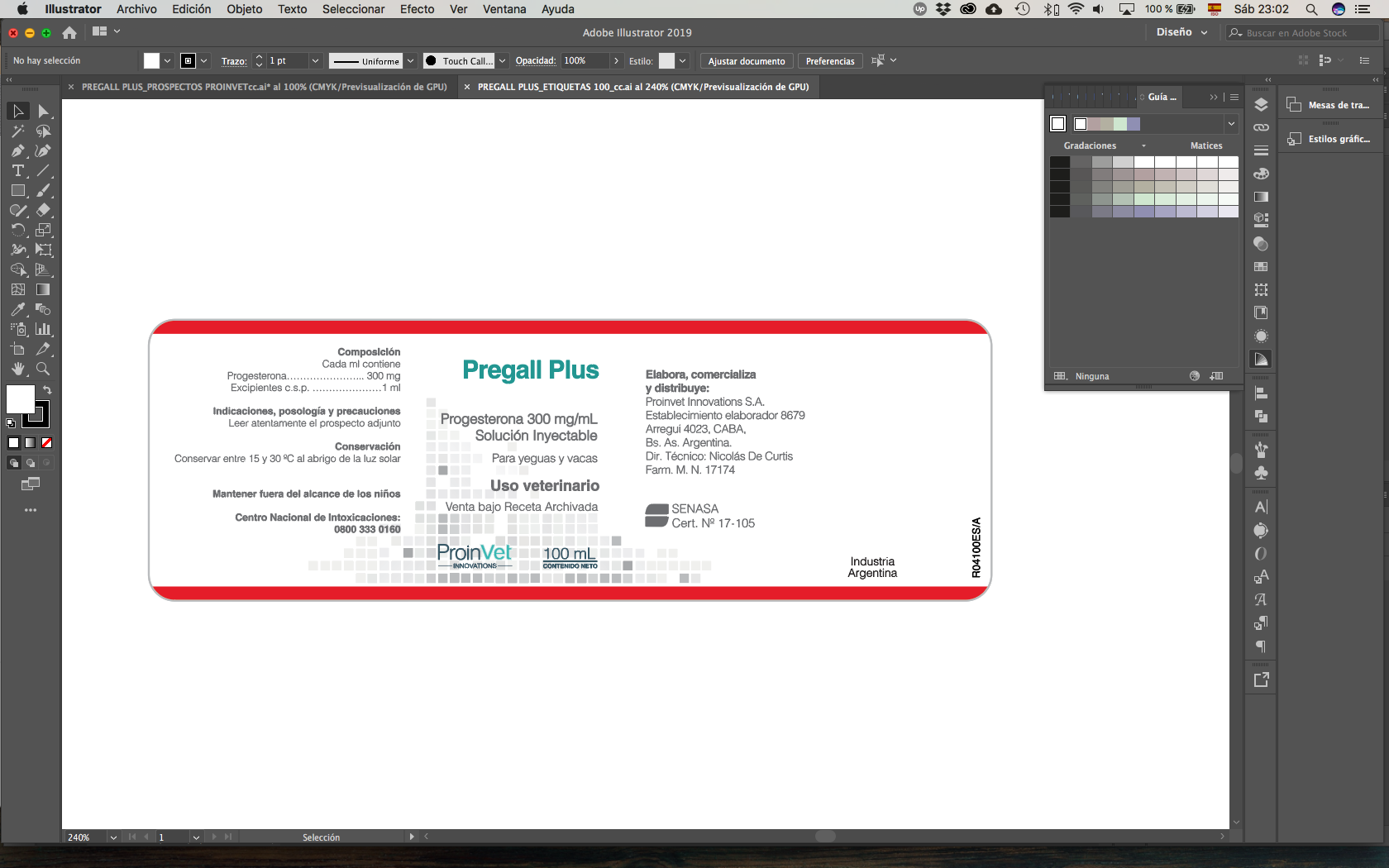Select the Perspective Grid tool
1389x868 pixels.
pos(43,269)
